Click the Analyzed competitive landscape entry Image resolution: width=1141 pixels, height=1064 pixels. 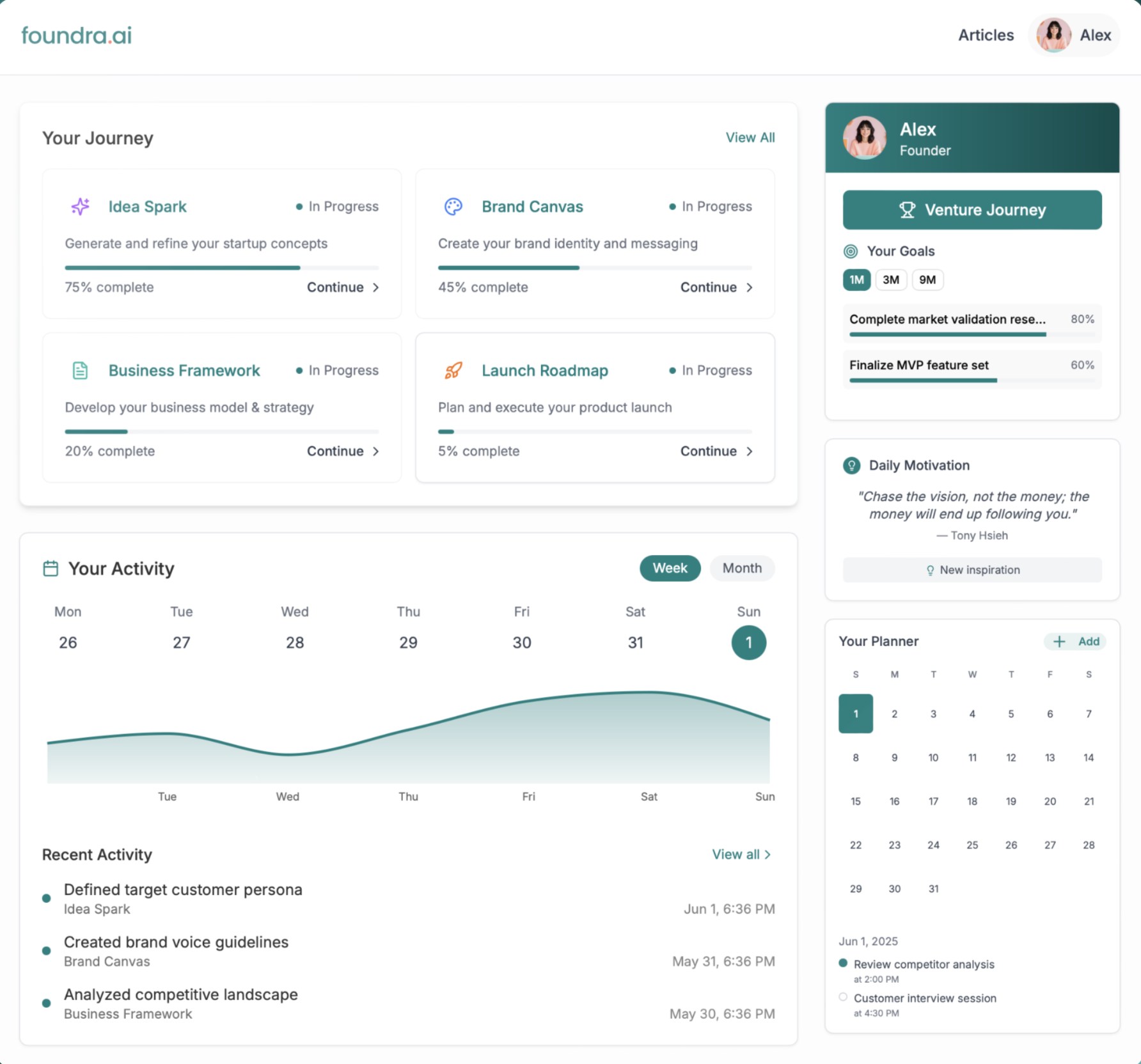pyautogui.click(x=408, y=1003)
